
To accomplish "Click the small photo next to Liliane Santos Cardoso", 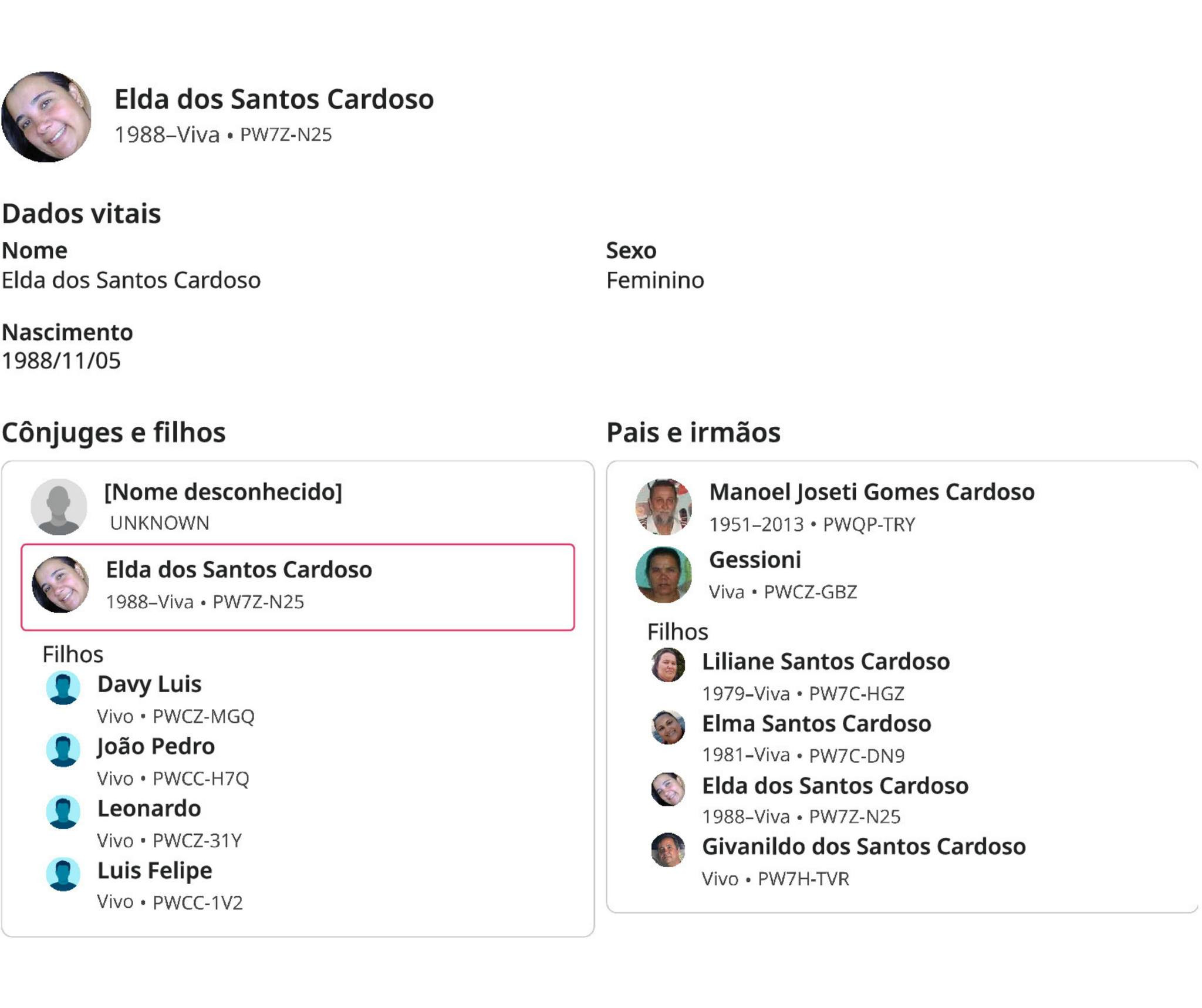I will 668,665.
